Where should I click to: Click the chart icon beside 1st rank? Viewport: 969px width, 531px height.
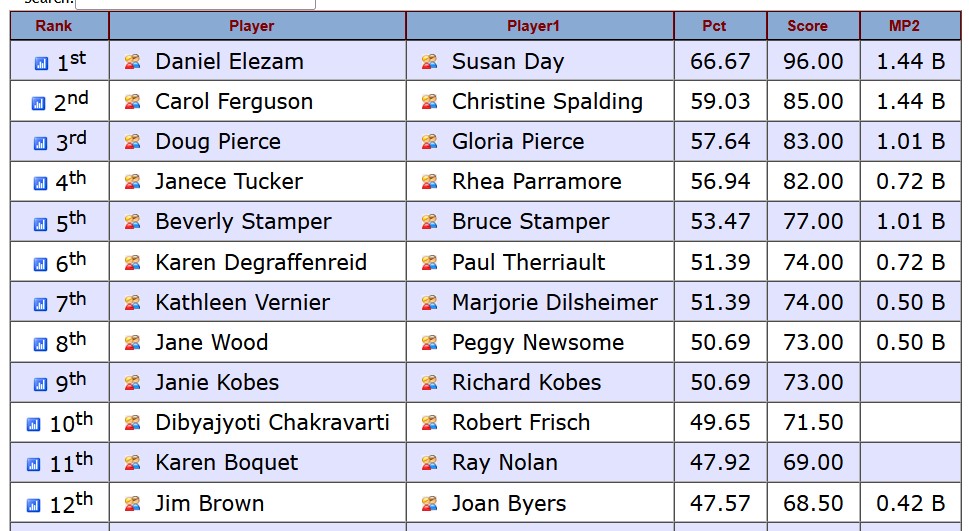[x=41, y=63]
